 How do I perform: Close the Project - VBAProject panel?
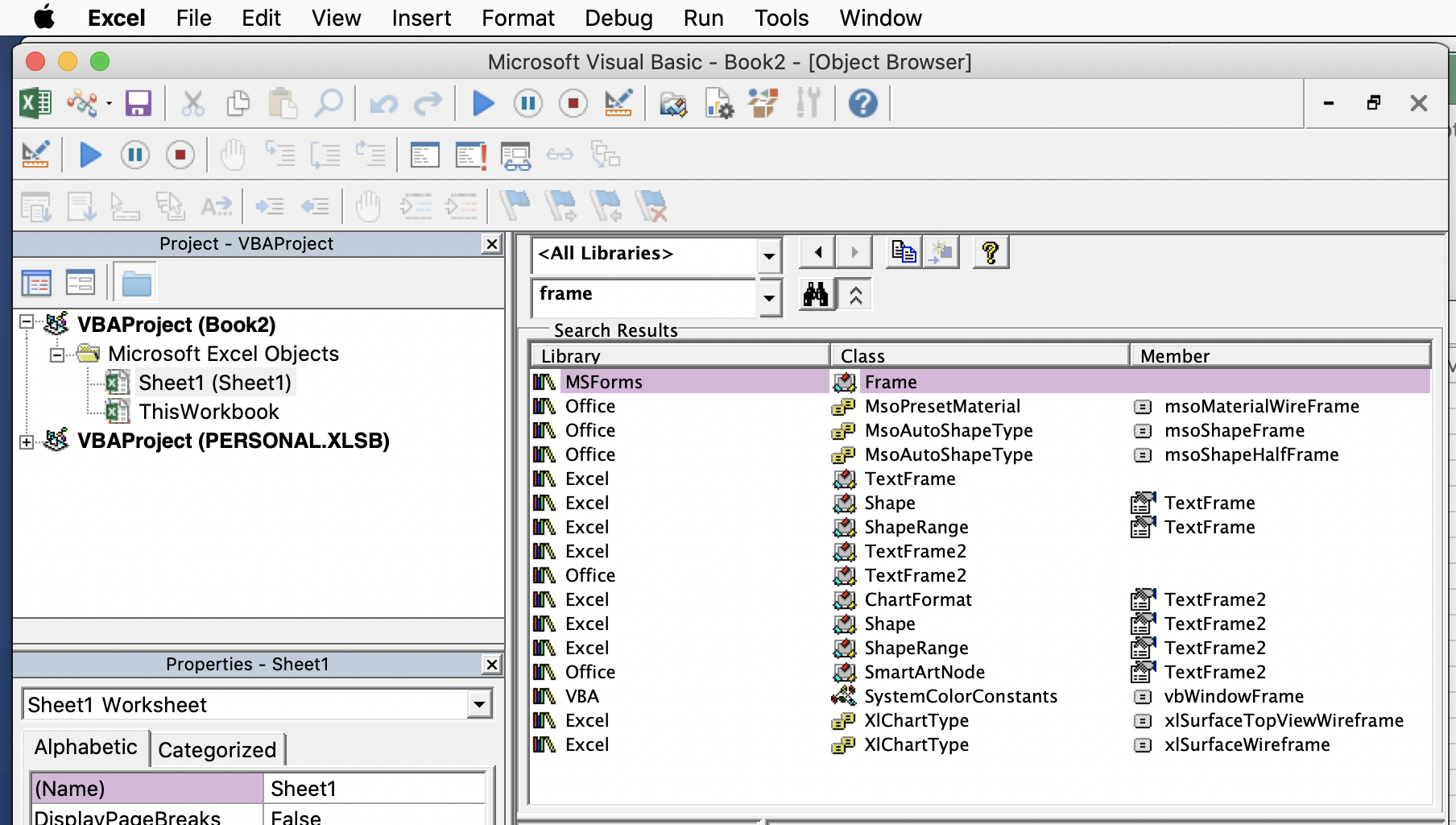tap(491, 244)
